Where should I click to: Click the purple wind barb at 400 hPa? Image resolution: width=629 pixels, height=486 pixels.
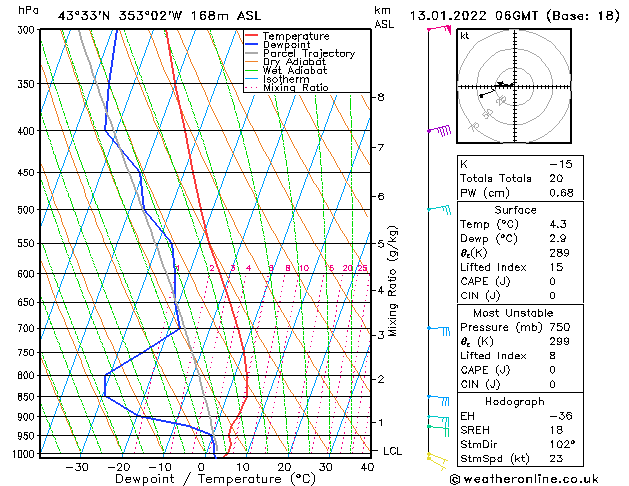point(440,130)
